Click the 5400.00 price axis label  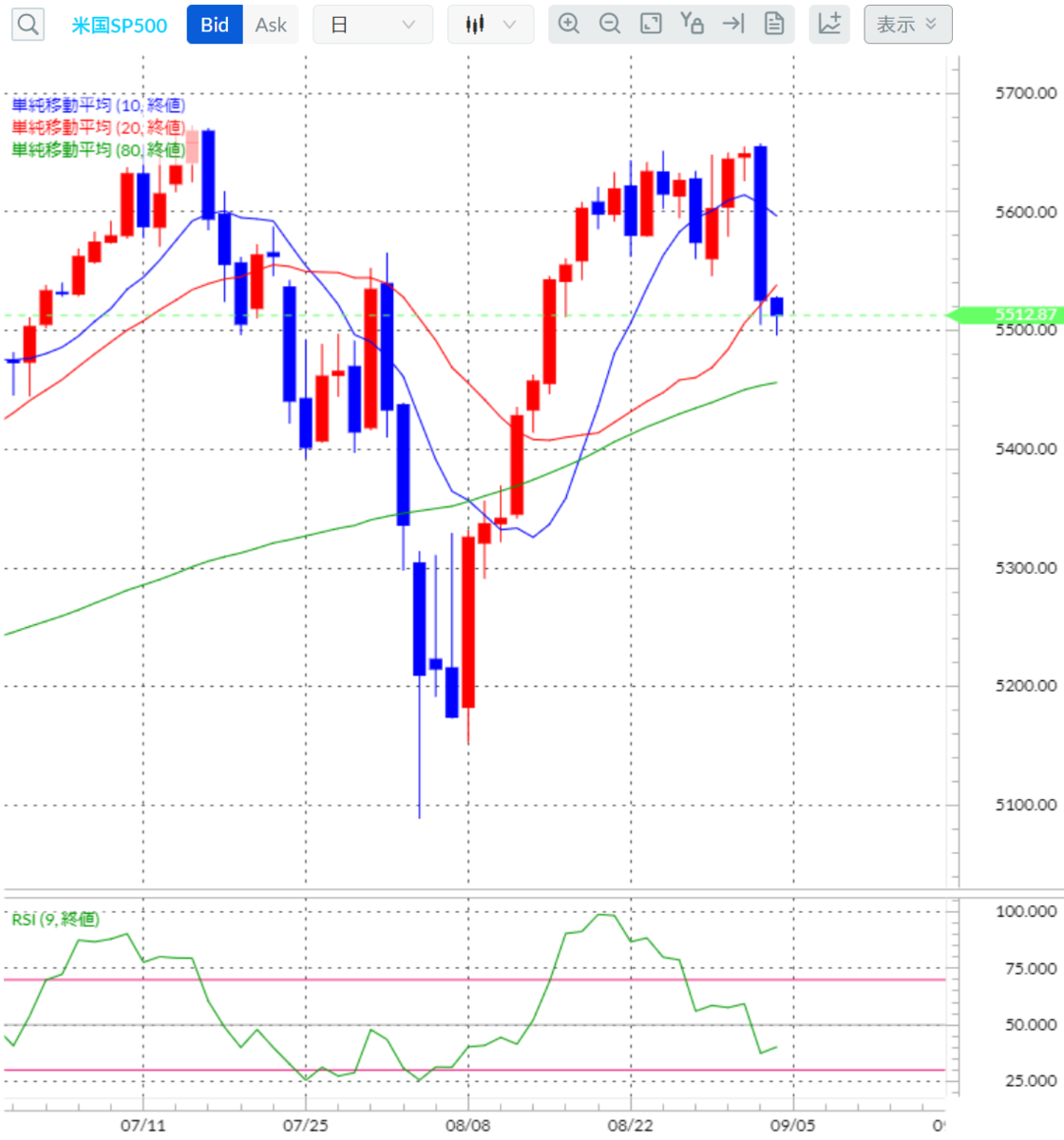point(1026,449)
